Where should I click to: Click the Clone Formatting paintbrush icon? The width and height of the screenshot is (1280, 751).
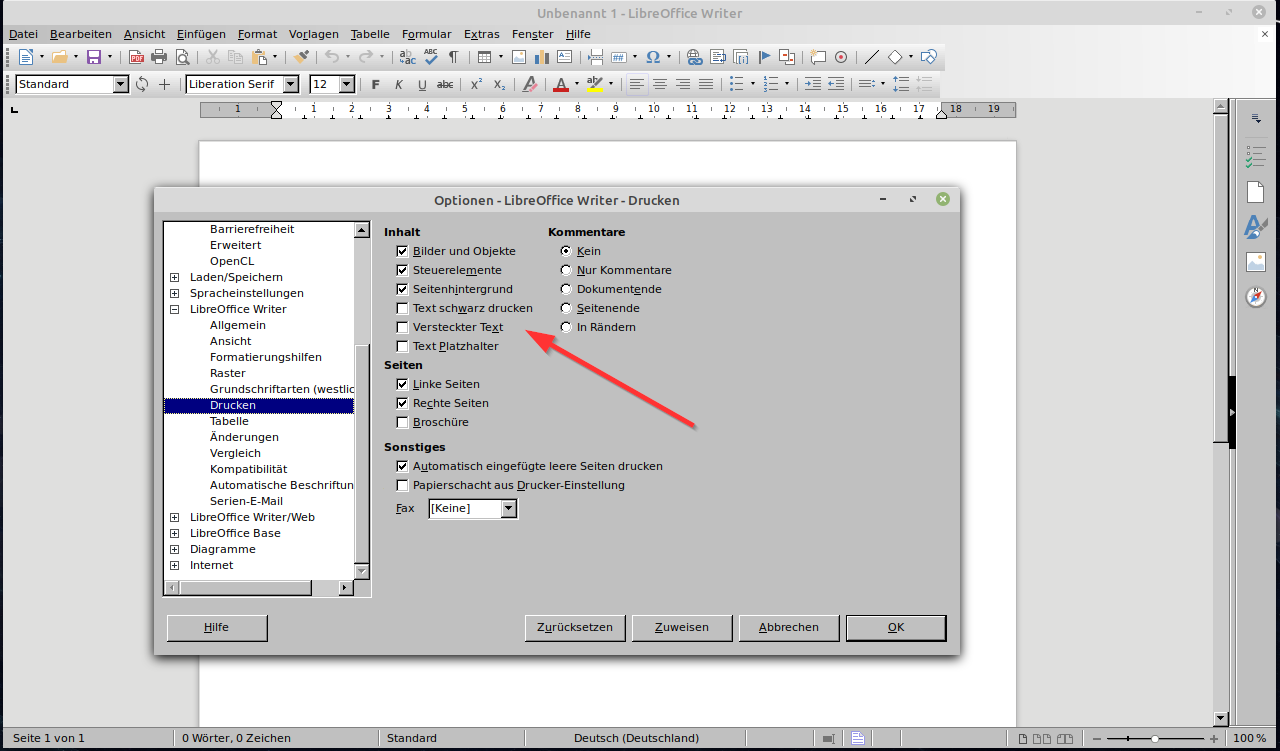click(301, 57)
